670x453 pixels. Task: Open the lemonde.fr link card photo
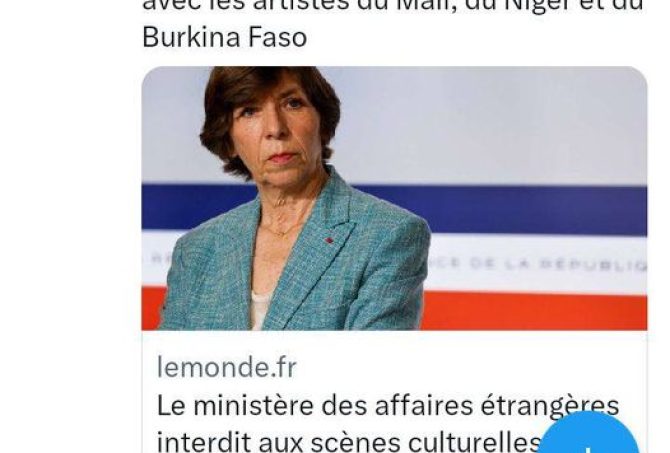tap(394, 198)
